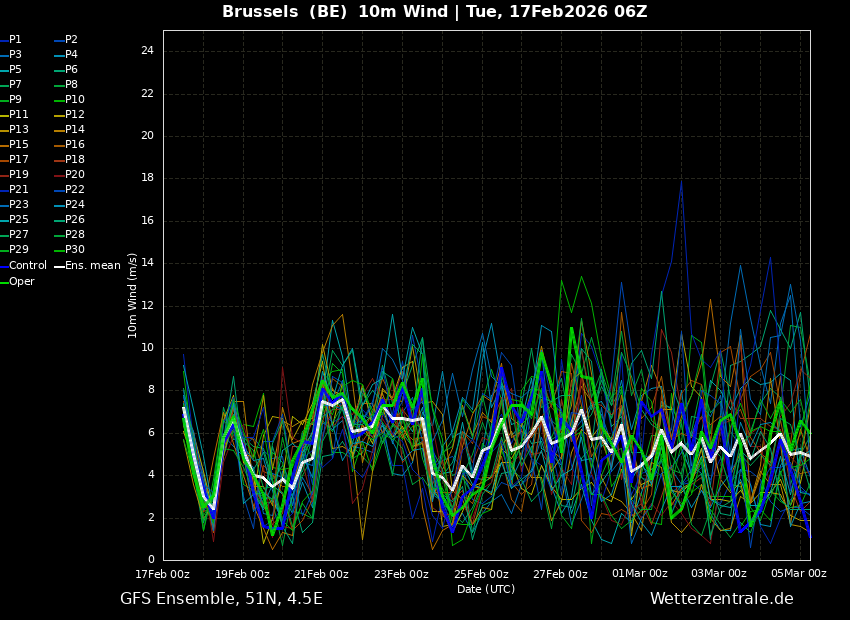
Task: Click the Date (UTC) axis label
Action: (x=485, y=590)
